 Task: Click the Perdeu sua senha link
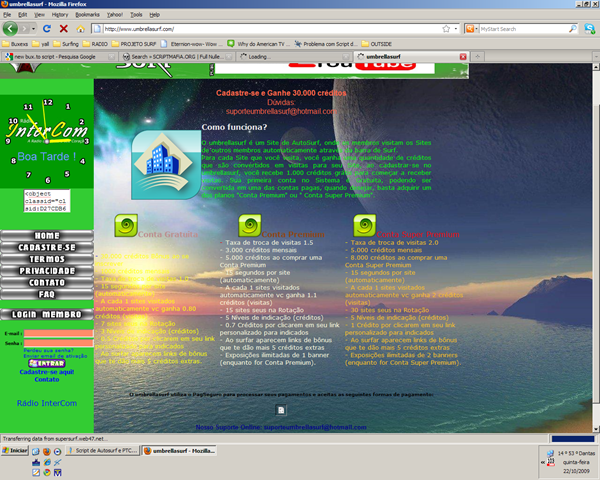click(x=48, y=350)
